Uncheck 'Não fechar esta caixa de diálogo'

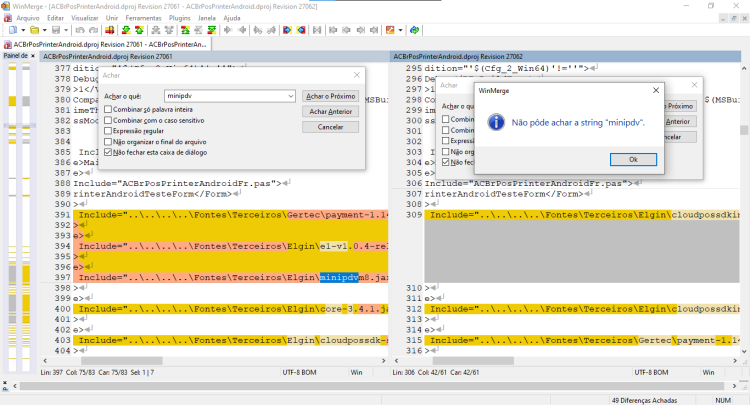point(108,153)
